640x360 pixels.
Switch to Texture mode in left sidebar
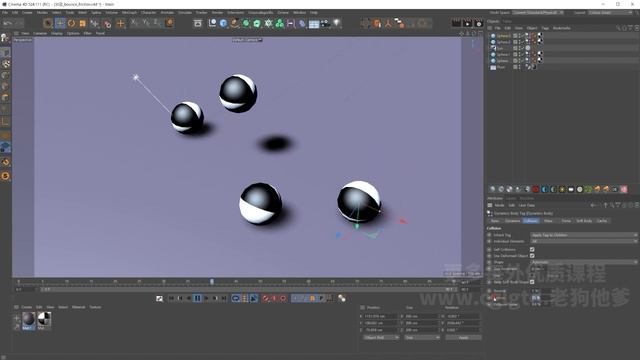[5, 64]
